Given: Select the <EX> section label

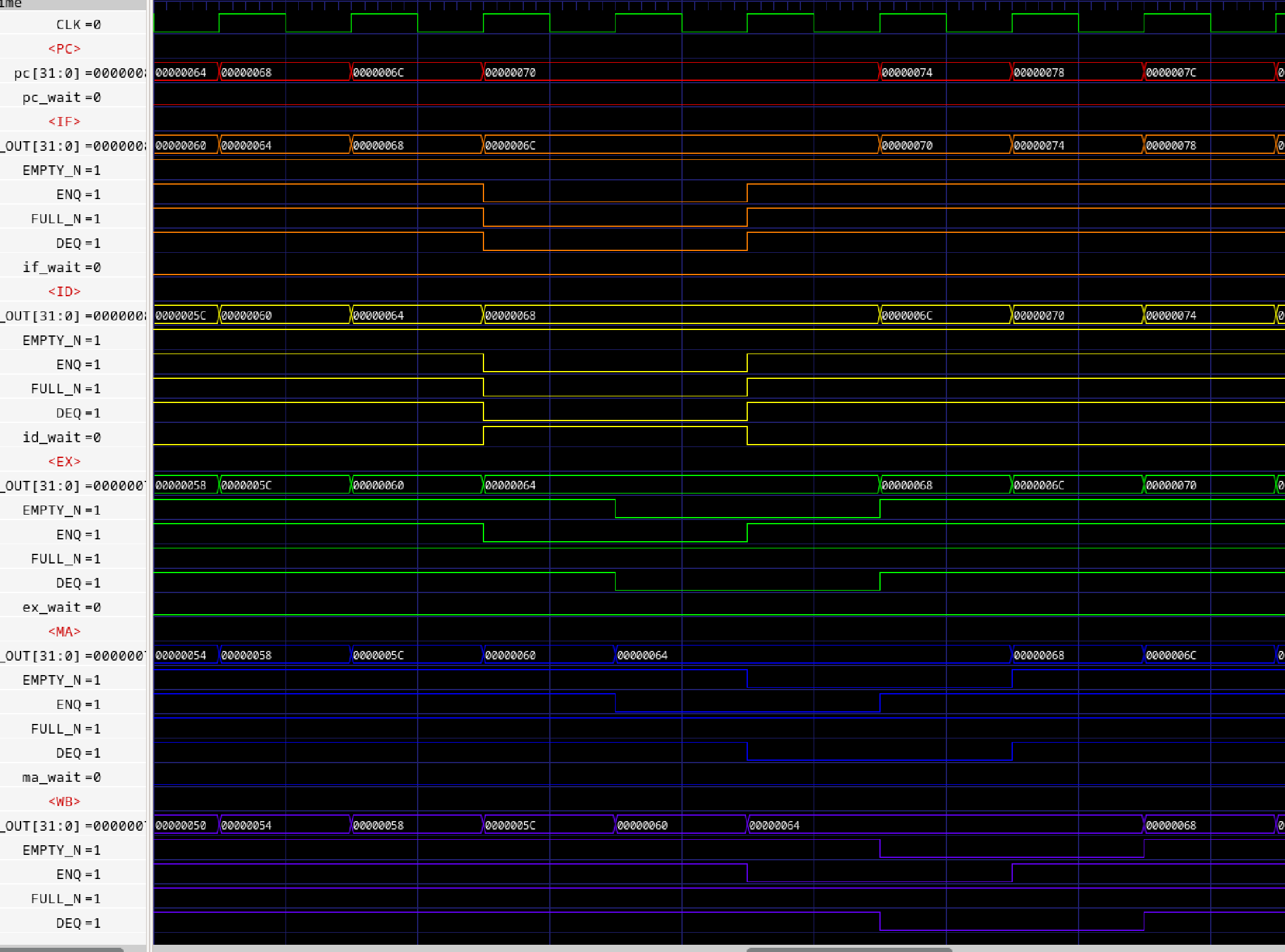Looking at the screenshot, I should point(65,462).
